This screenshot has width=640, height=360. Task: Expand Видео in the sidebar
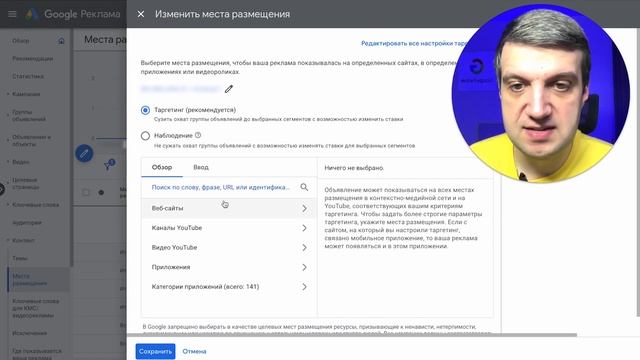[x=20, y=162]
